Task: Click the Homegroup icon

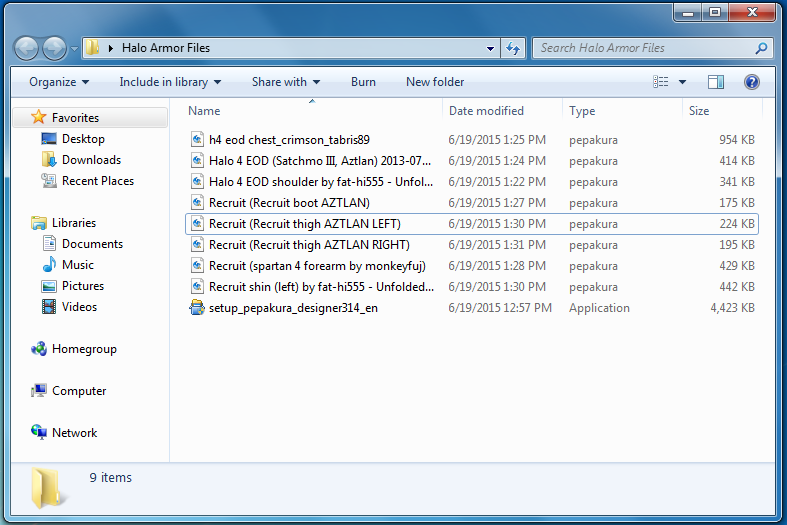Action: (39, 349)
